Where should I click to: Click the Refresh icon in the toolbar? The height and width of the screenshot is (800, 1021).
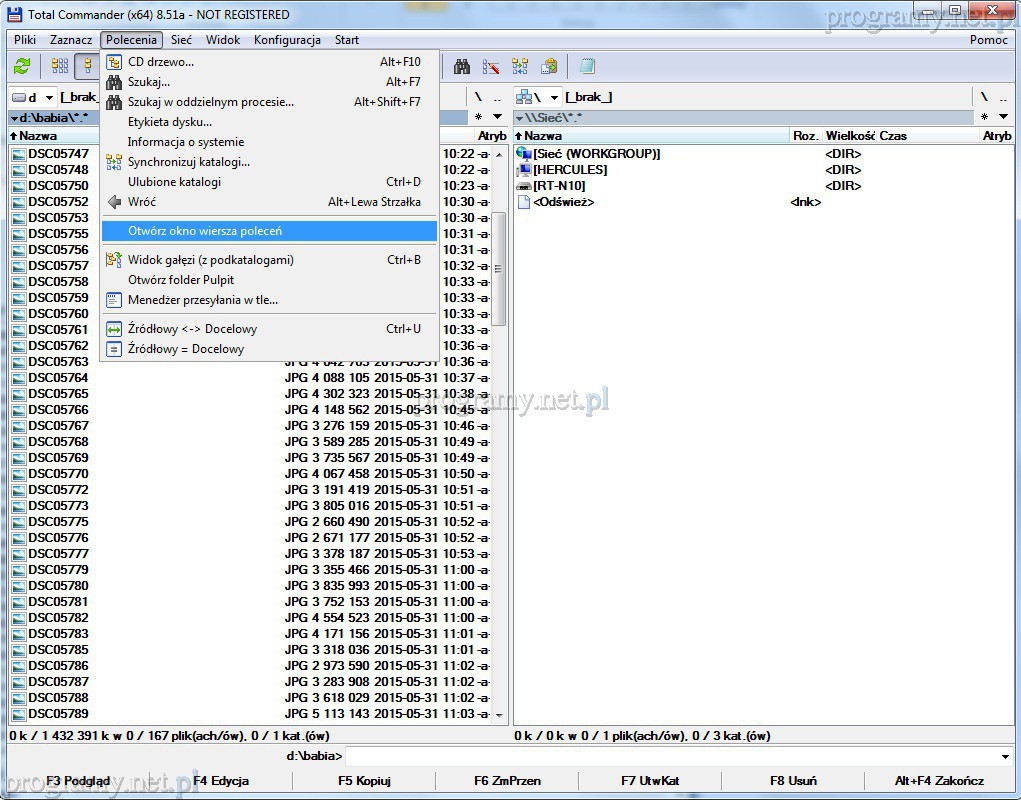point(22,67)
